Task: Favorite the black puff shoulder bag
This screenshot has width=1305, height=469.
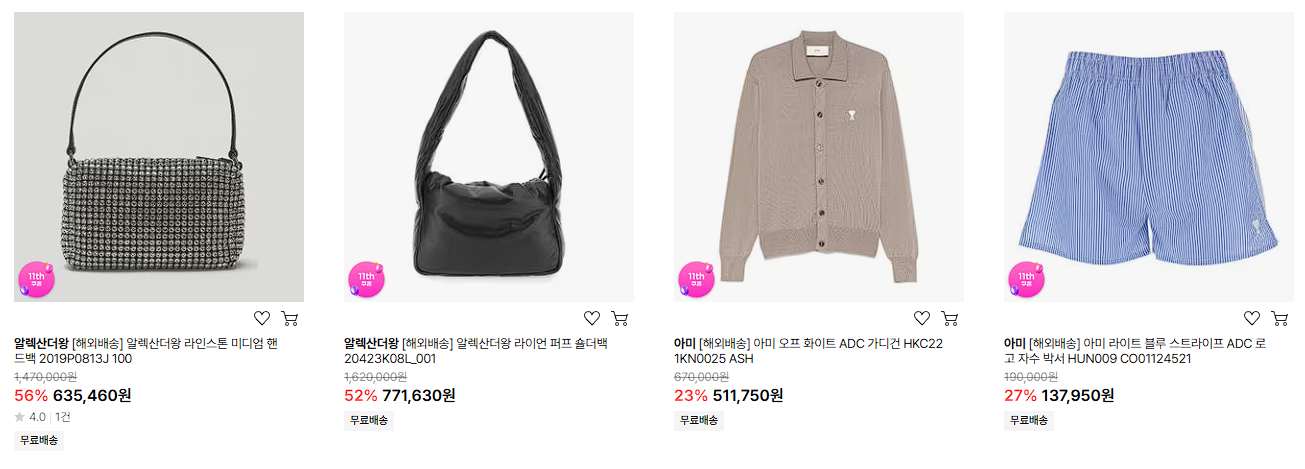Action: pos(592,319)
